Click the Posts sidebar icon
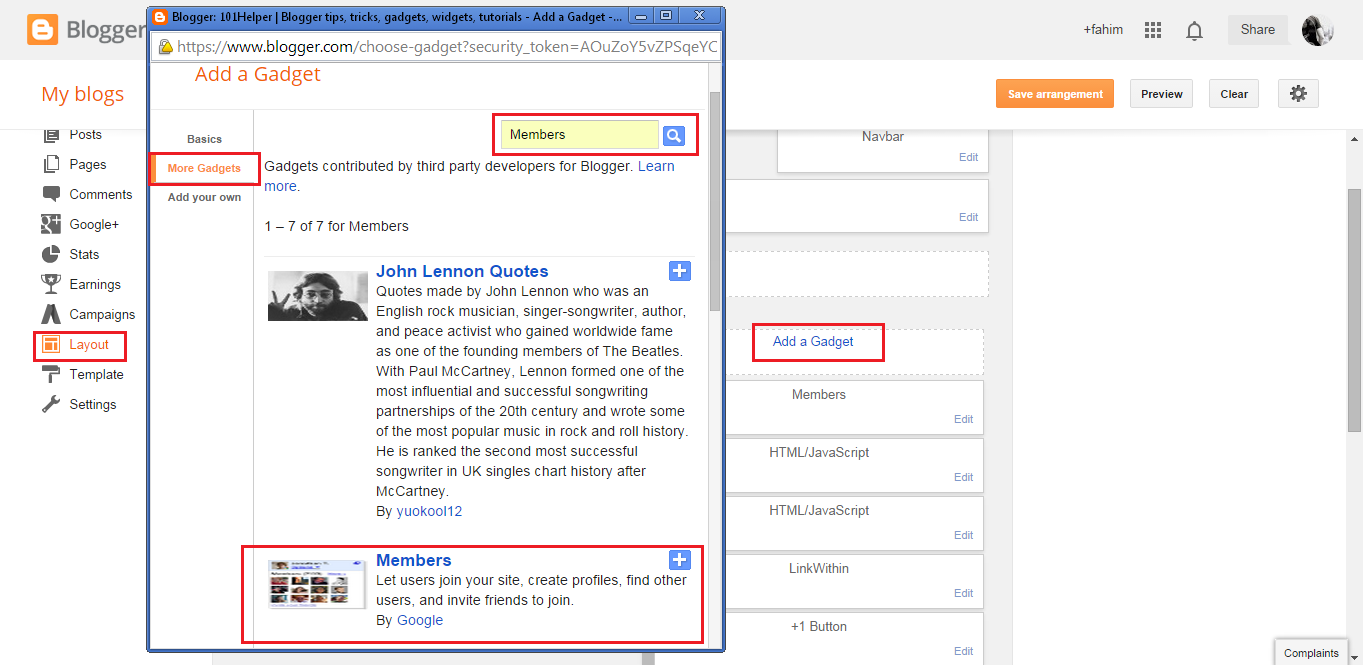 coord(51,135)
